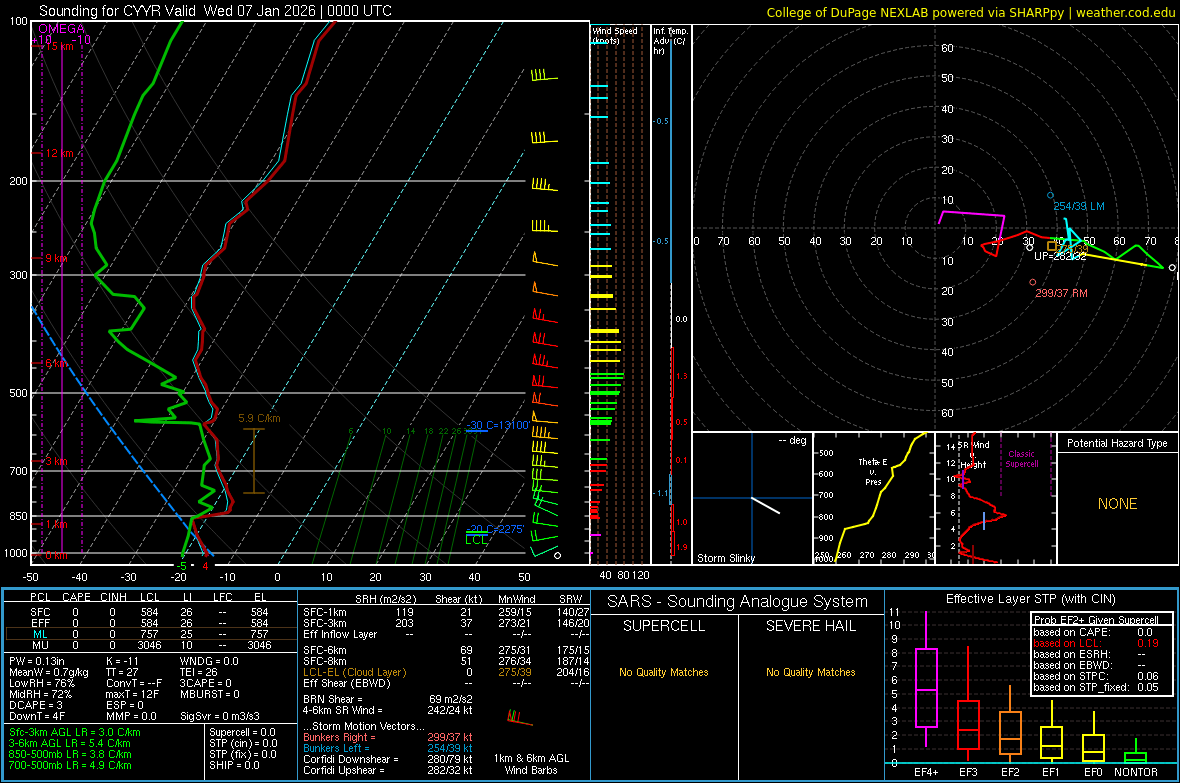Click the magenta EF4+ box plot
This screenshot has width=1180, height=783.
click(x=926, y=678)
